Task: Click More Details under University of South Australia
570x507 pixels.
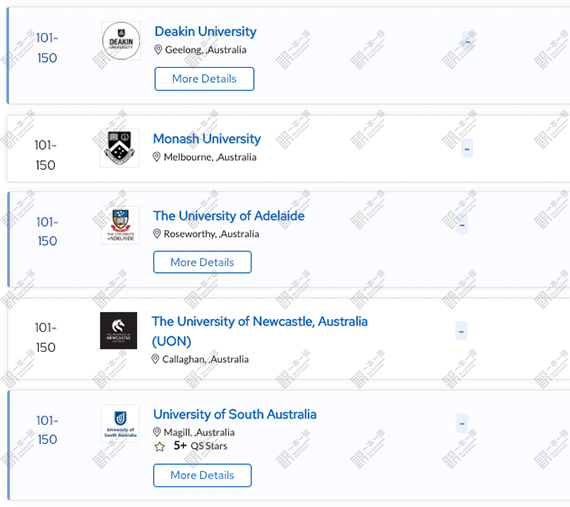Action: tap(202, 475)
